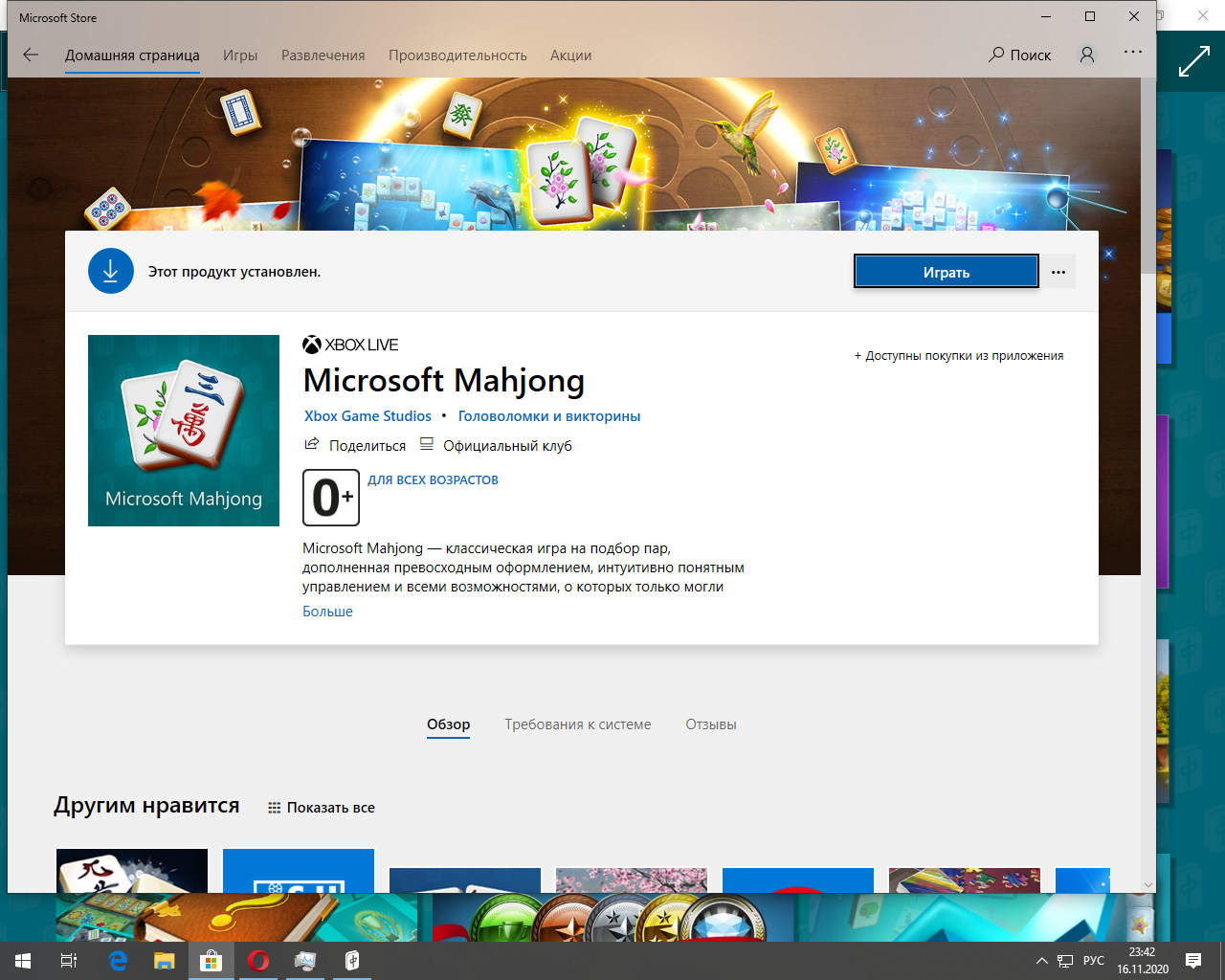Screen dimensions: 1225x980
Task: Select the Производительность tab
Action: (457, 56)
